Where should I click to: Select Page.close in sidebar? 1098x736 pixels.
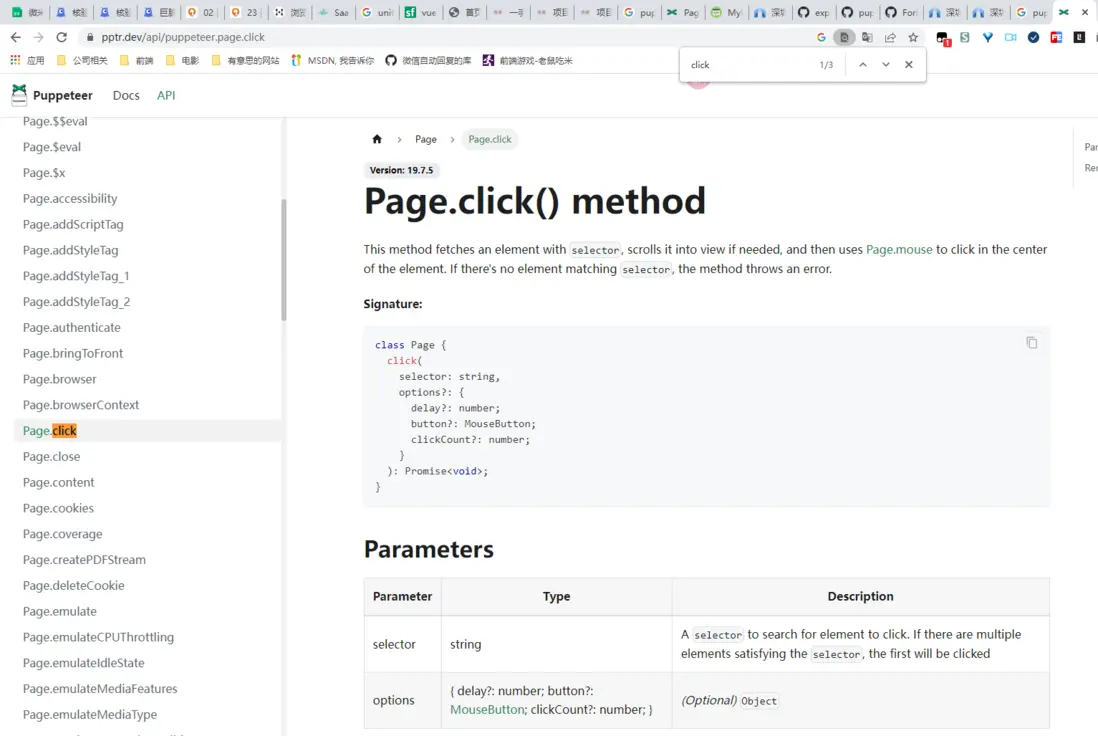[51, 456]
